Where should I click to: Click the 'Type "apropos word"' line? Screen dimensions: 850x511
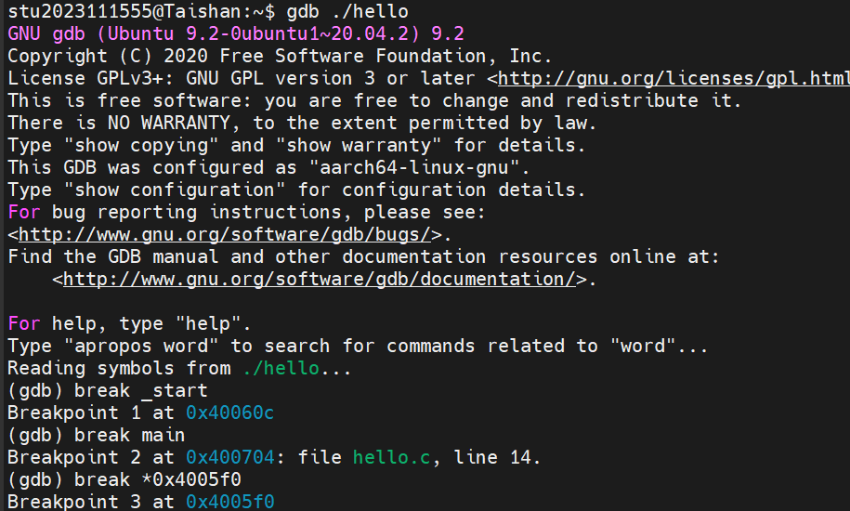(357, 346)
